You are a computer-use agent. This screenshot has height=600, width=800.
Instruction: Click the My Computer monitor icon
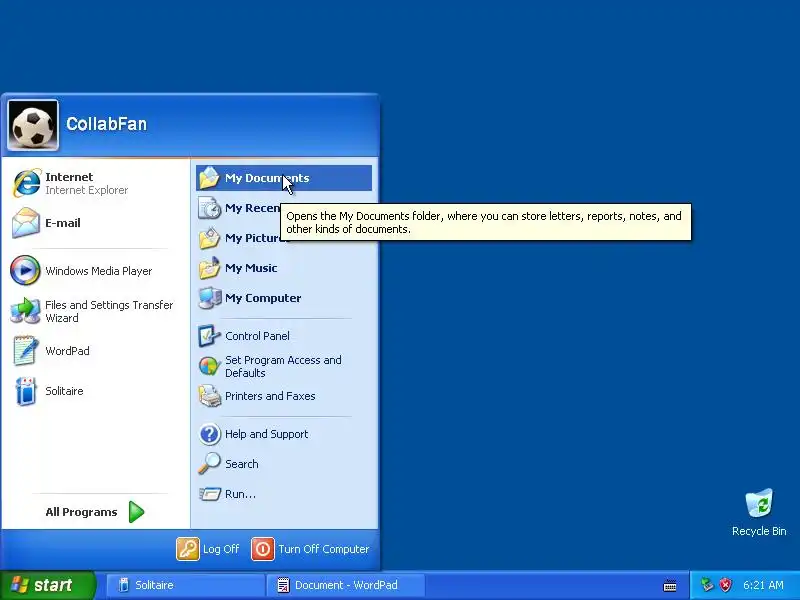click(x=209, y=298)
